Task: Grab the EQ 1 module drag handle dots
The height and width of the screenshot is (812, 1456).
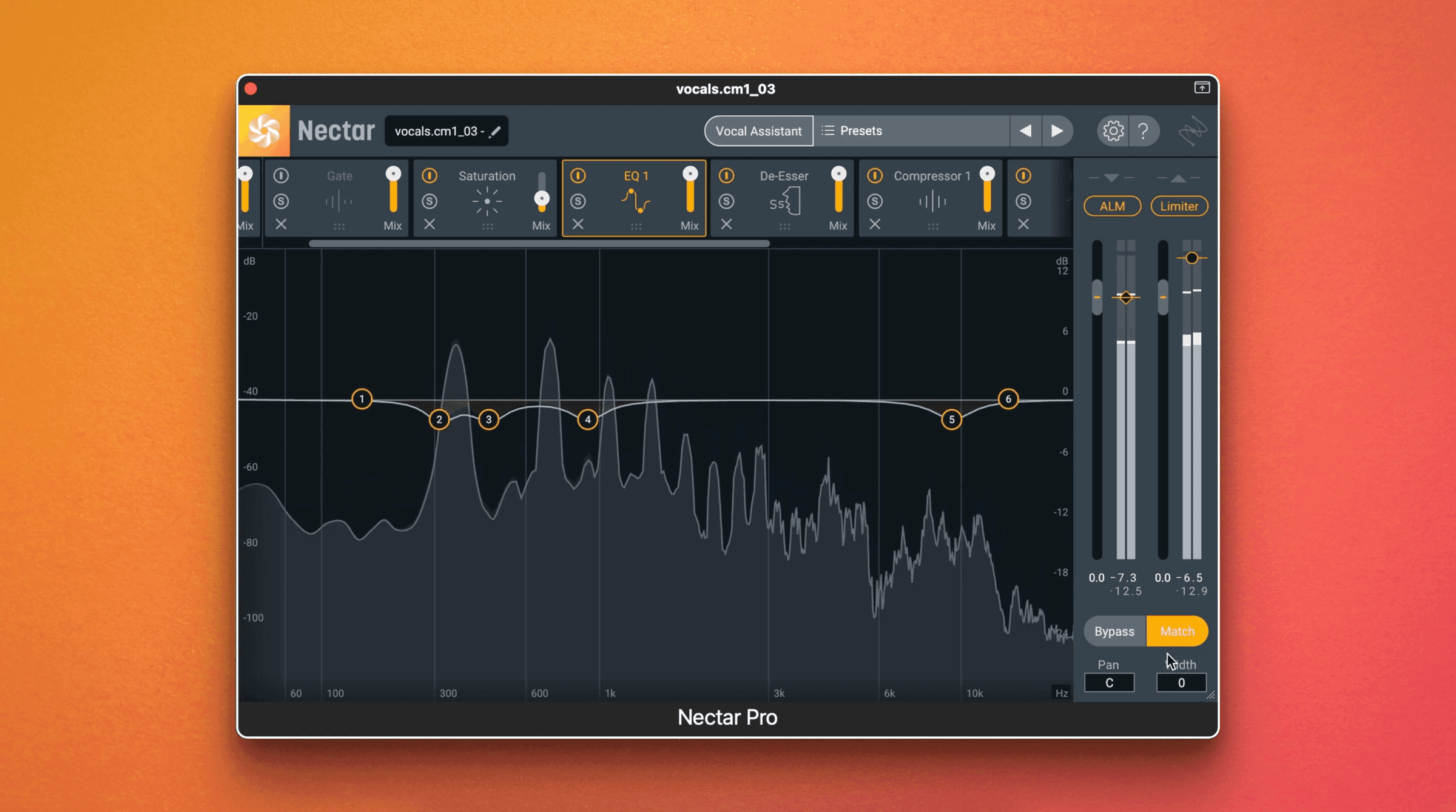Action: pyautogui.click(x=636, y=227)
